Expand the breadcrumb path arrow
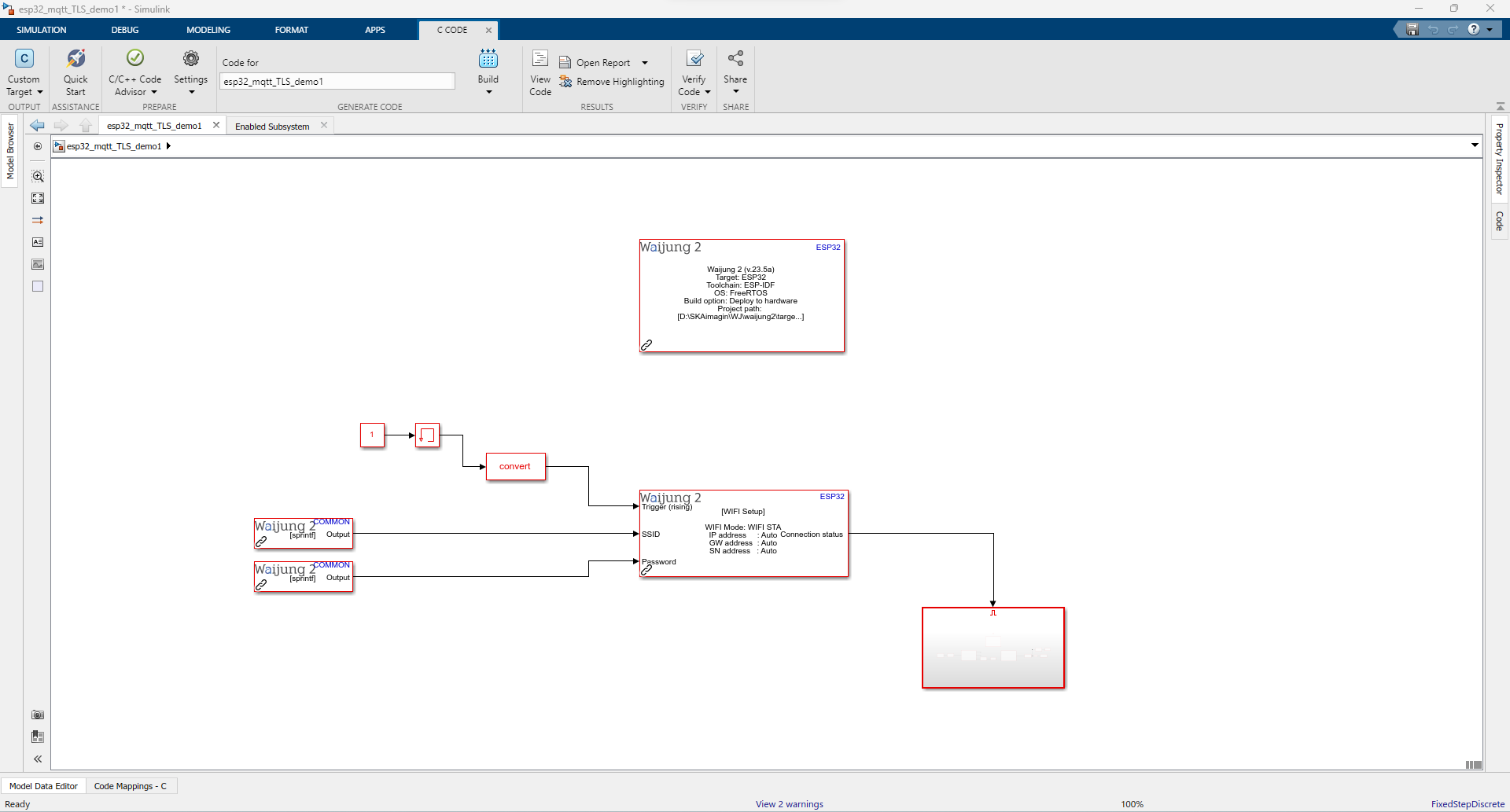This screenshot has height=812, width=1510. click(x=168, y=146)
